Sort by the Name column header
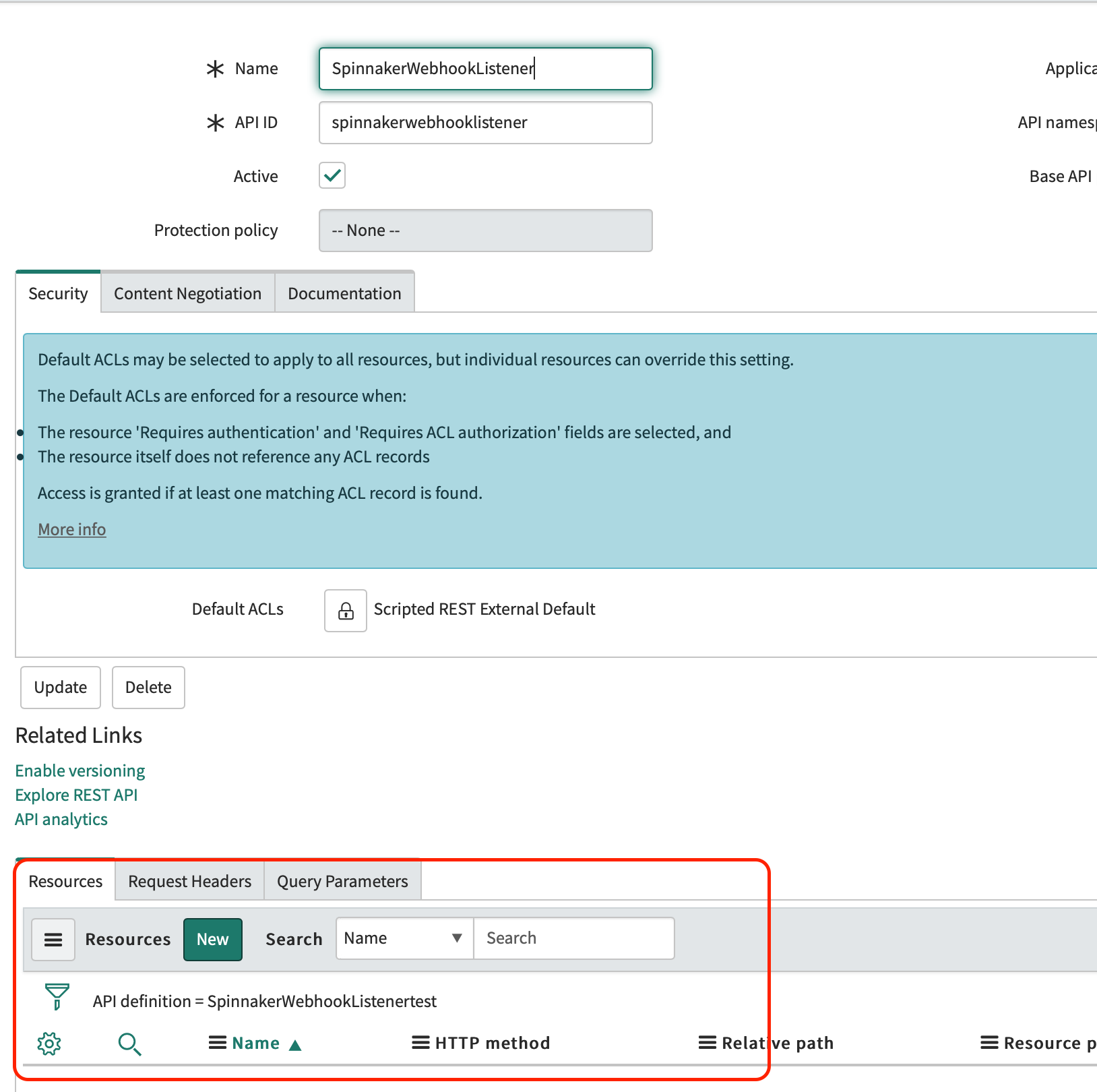 [x=256, y=1043]
